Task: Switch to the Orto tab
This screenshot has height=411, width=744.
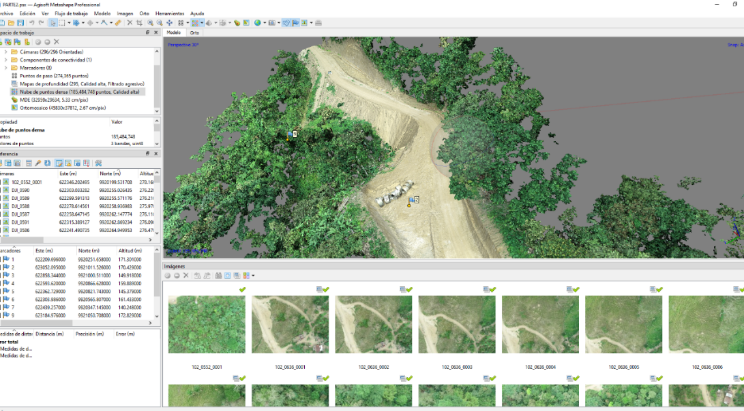Action: coord(194,33)
